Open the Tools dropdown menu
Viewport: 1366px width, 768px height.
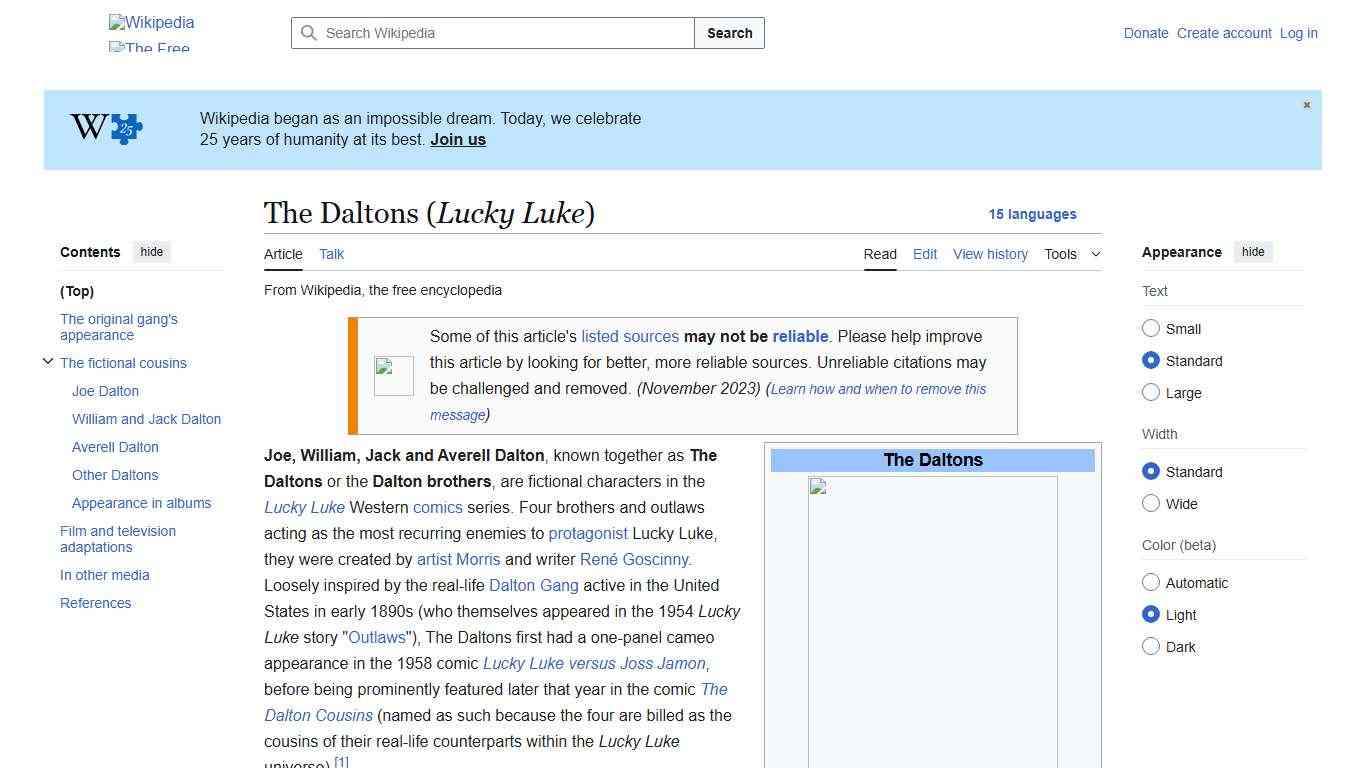pyautogui.click(x=1072, y=254)
